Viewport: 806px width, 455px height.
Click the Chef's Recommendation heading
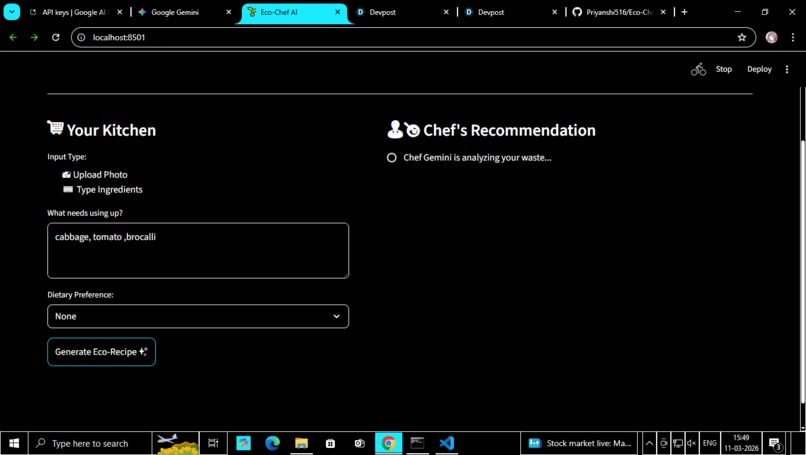[491, 130]
